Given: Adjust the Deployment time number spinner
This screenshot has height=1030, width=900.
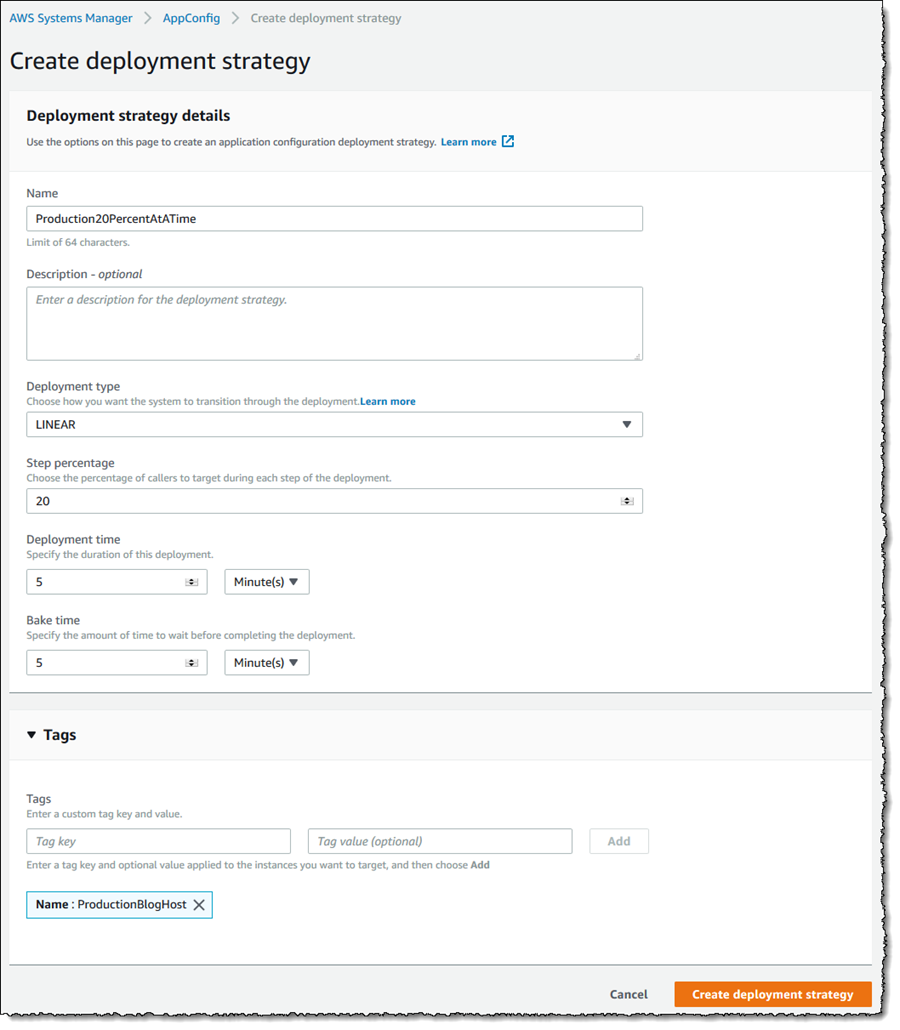Looking at the screenshot, I should [191, 582].
